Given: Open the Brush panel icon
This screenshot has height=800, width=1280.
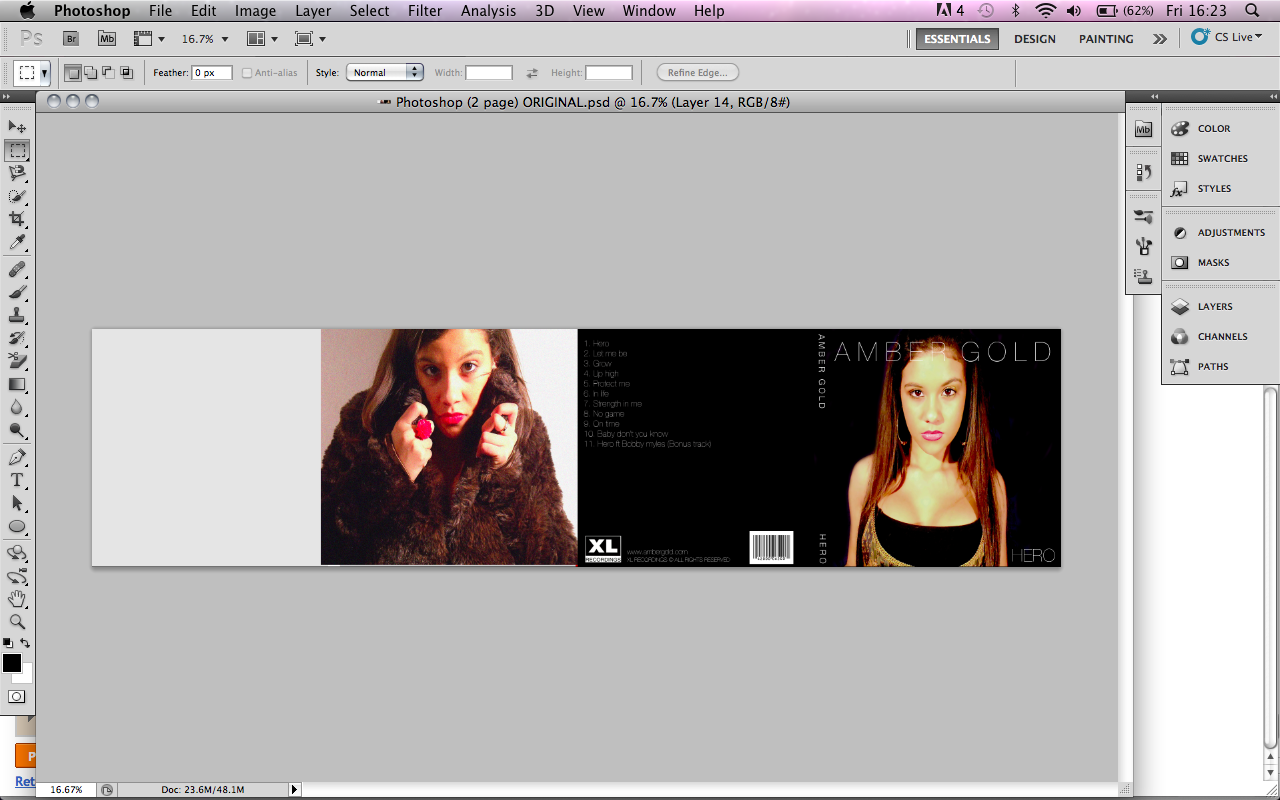Looking at the screenshot, I should point(1144,216).
